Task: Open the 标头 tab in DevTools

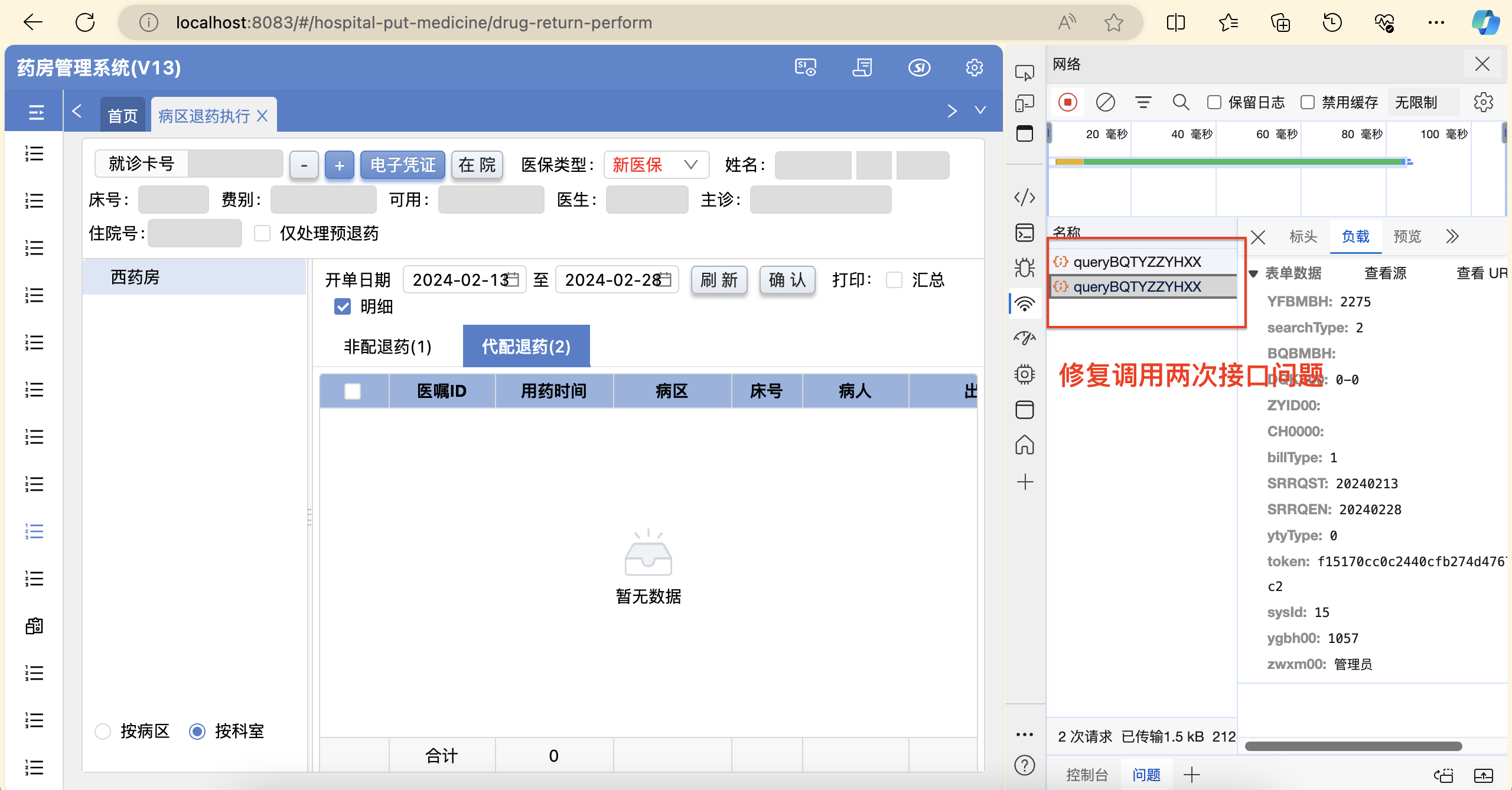Action: click(1303, 237)
